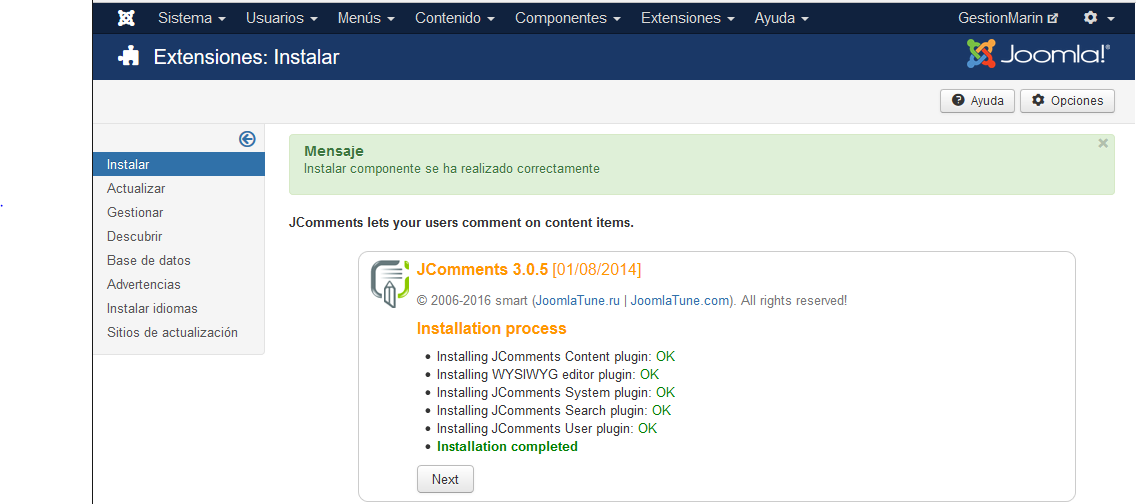Click the Joomla logo icon in top bar
The image size is (1136, 504).
pos(126,18)
